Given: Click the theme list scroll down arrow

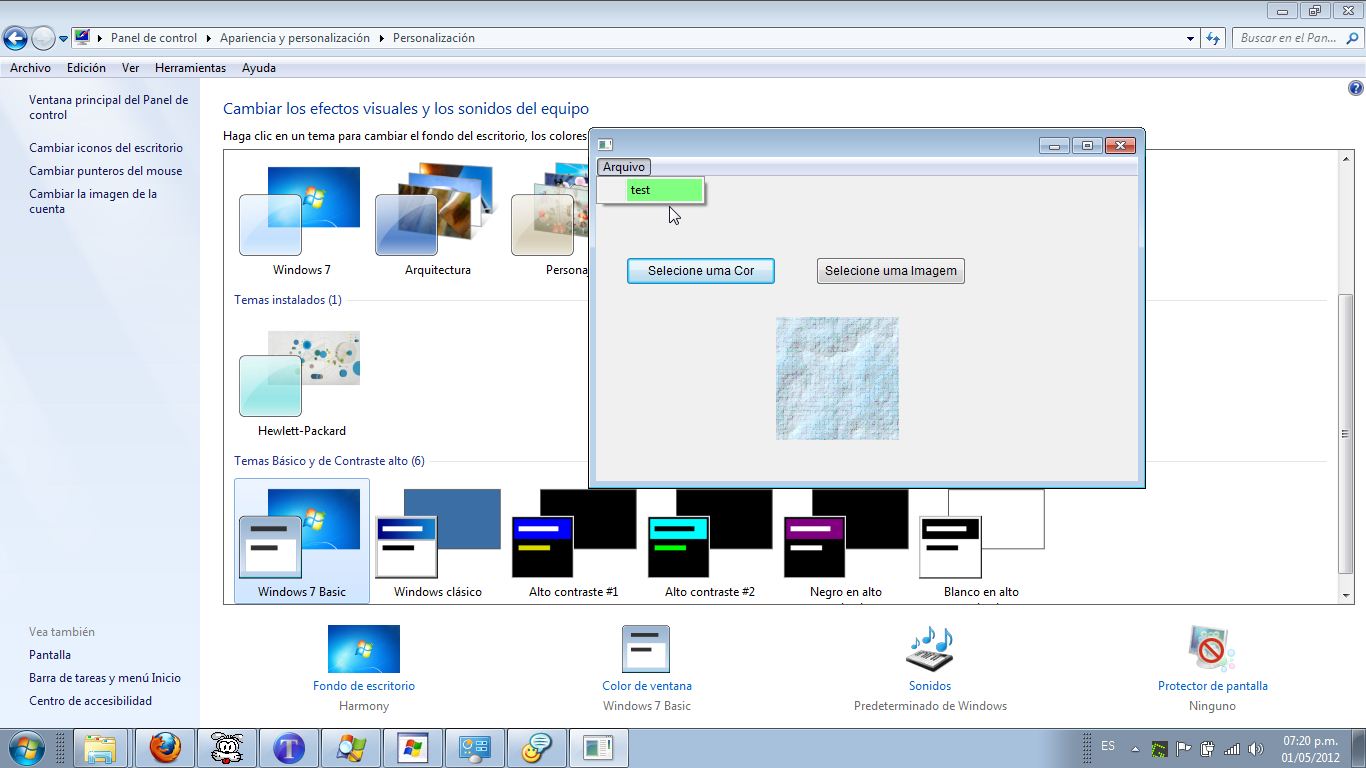Looking at the screenshot, I should click(1346, 595).
